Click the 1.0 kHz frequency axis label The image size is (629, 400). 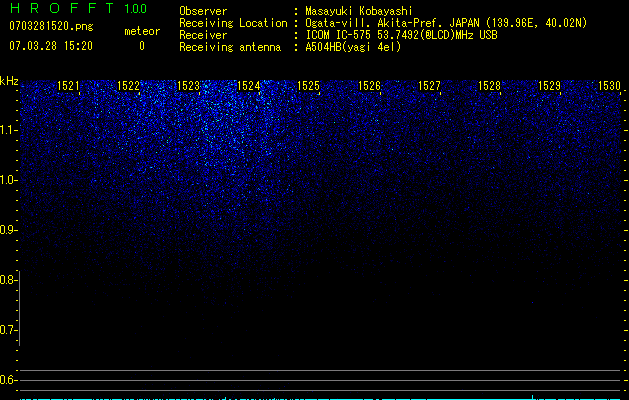[x=8, y=180]
